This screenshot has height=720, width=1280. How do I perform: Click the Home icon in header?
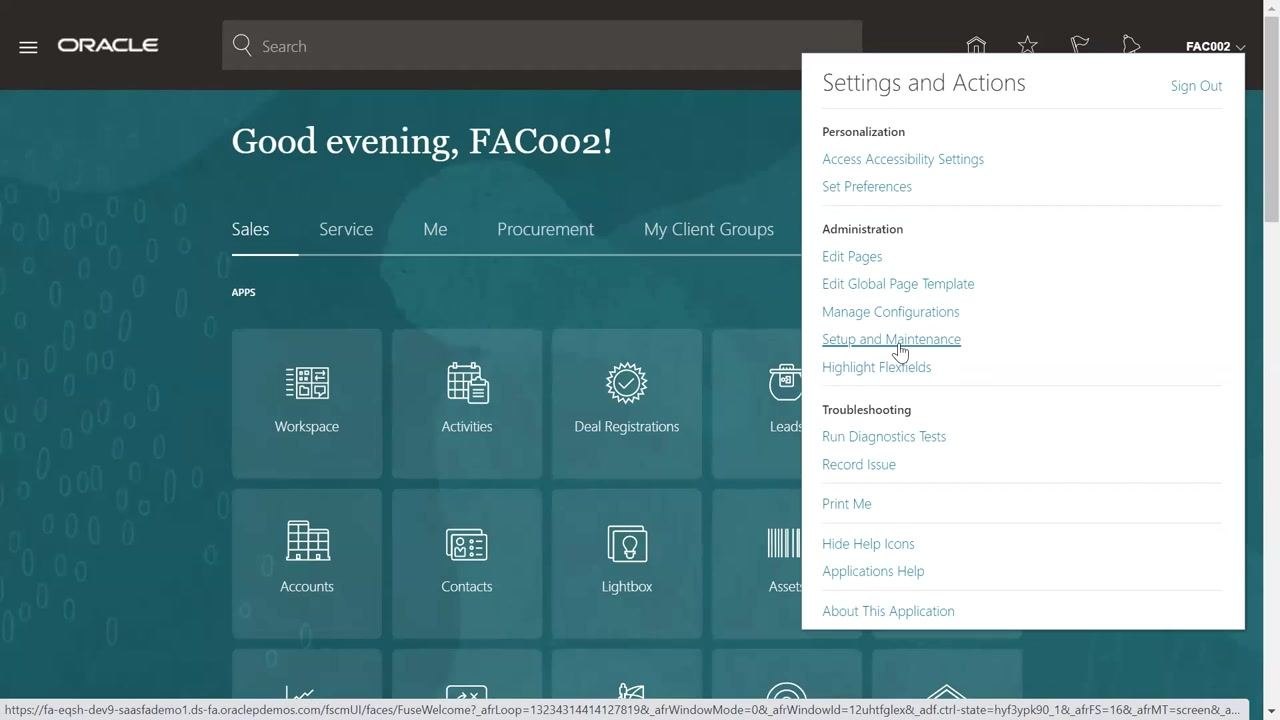976,46
